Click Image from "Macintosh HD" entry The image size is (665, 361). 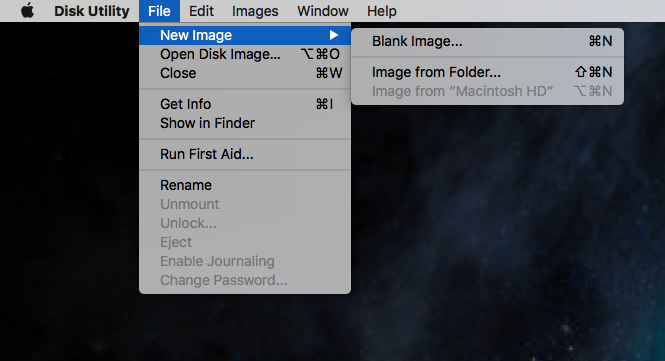point(487,91)
